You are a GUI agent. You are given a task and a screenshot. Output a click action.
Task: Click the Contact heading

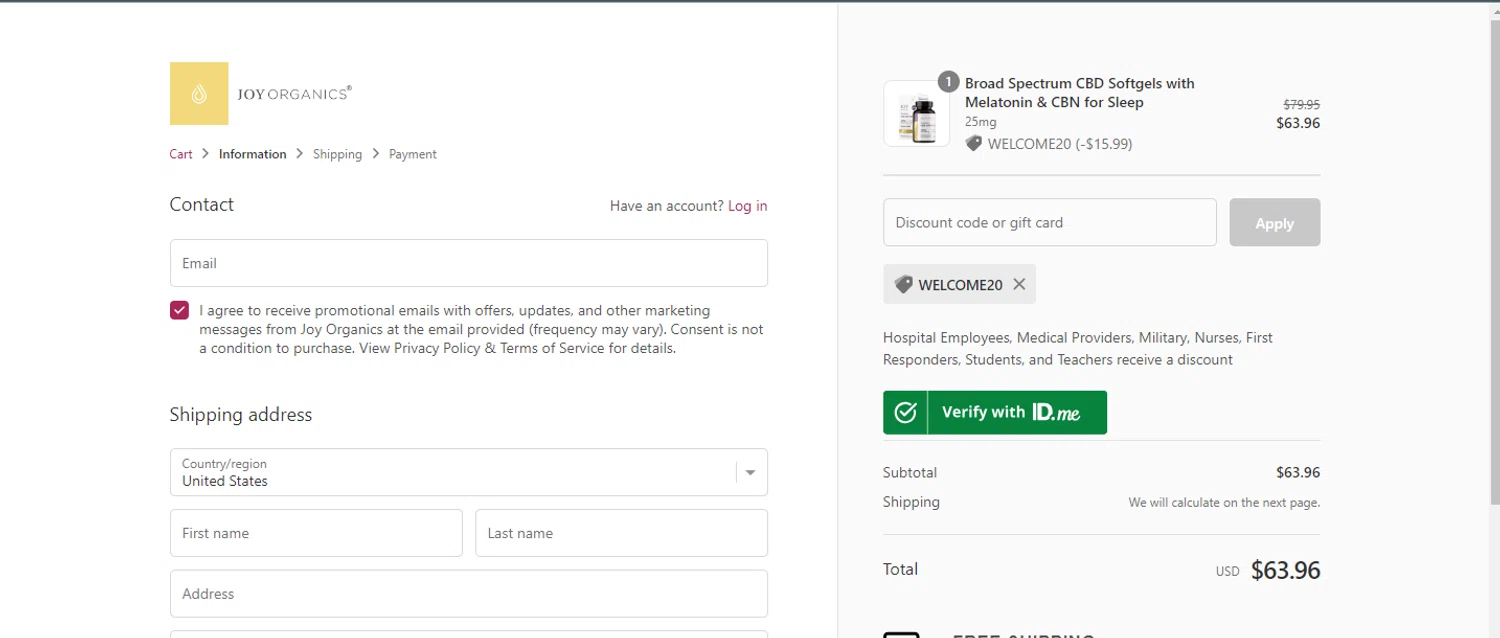coord(202,204)
